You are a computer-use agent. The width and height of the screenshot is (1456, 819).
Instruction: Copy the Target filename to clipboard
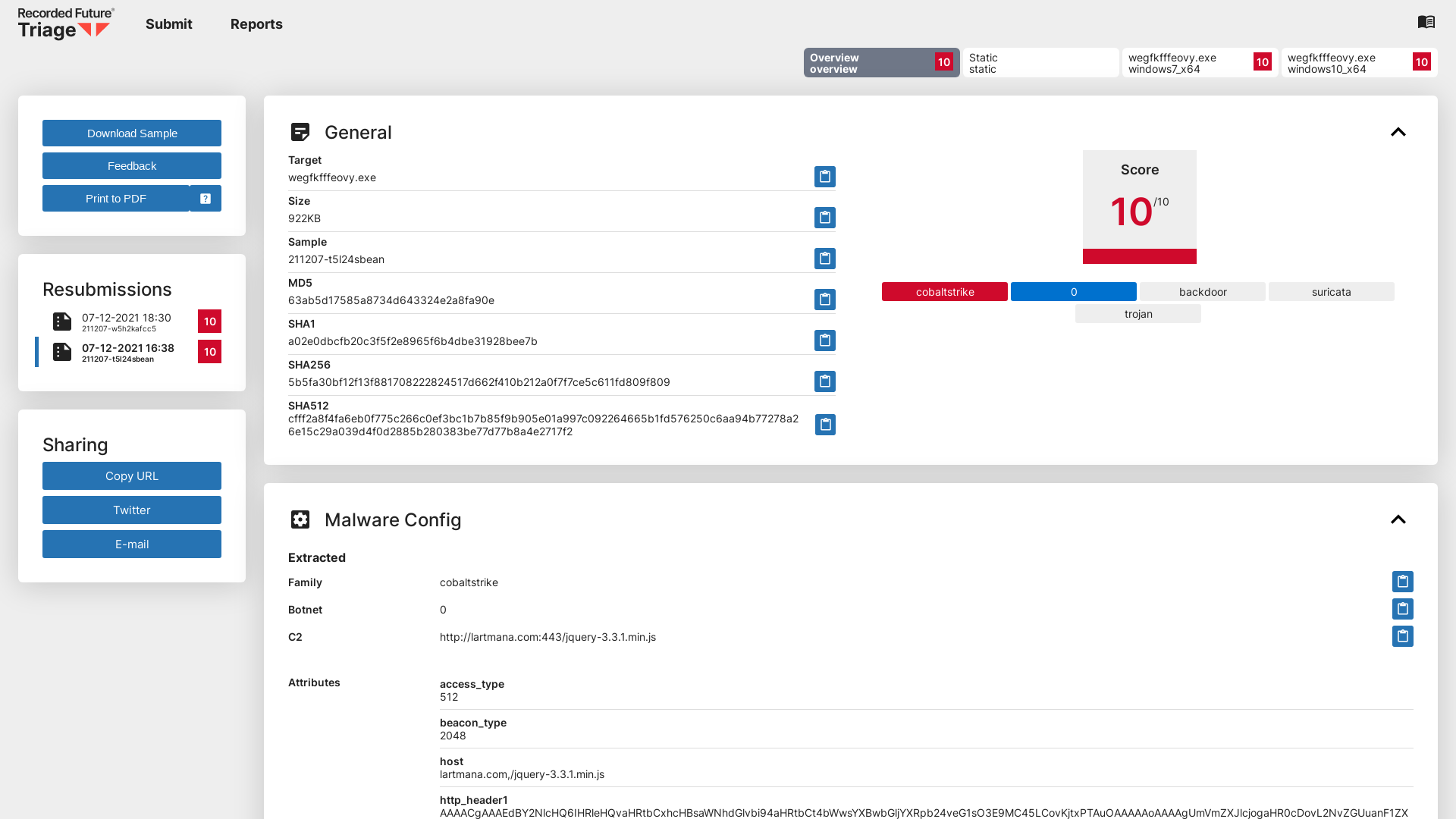click(x=825, y=177)
